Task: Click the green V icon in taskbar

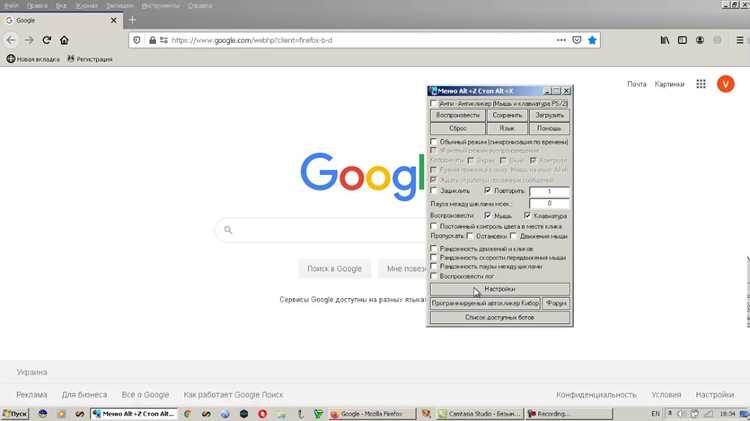Action: point(318,414)
